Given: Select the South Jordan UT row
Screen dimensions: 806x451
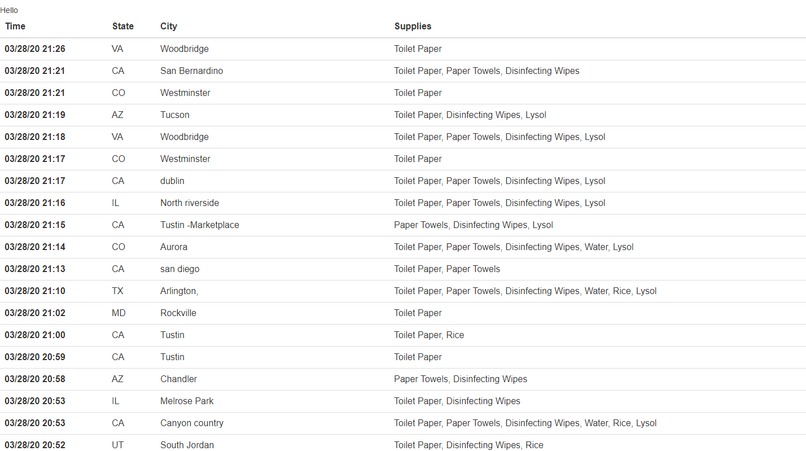Looking at the screenshot, I should 403,443.
